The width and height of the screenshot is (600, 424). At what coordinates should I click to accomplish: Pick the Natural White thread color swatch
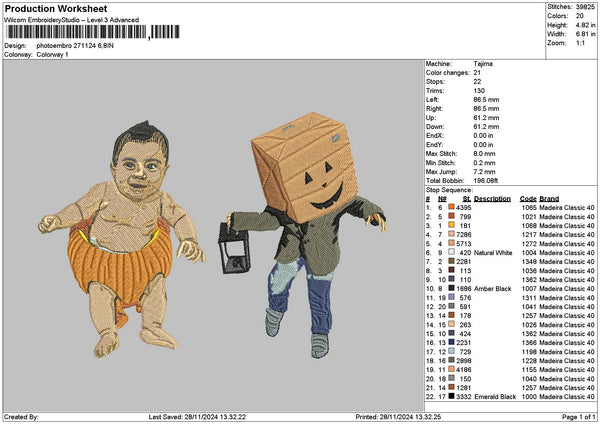[x=452, y=253]
